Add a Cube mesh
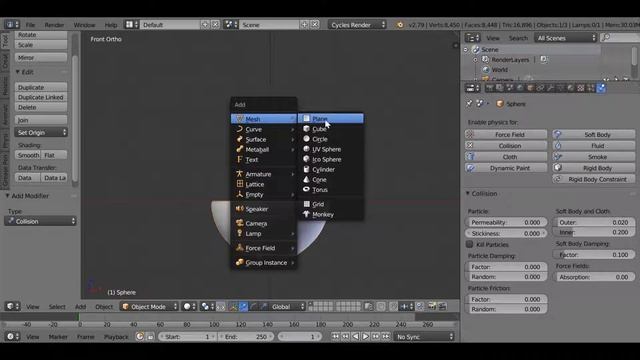Screen dimensions: 640x360 331,129
